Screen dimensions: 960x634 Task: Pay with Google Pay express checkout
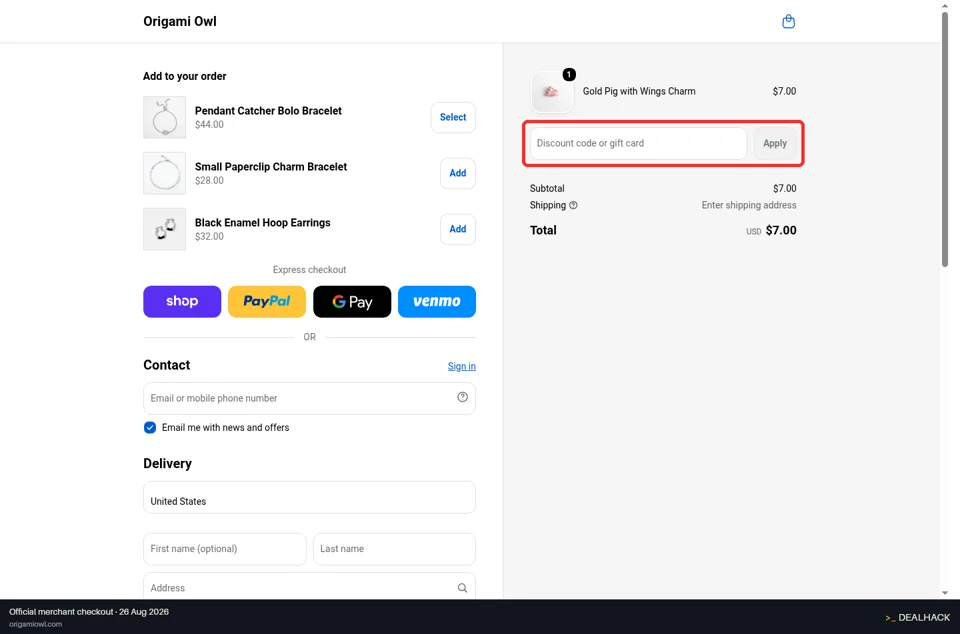click(x=352, y=302)
